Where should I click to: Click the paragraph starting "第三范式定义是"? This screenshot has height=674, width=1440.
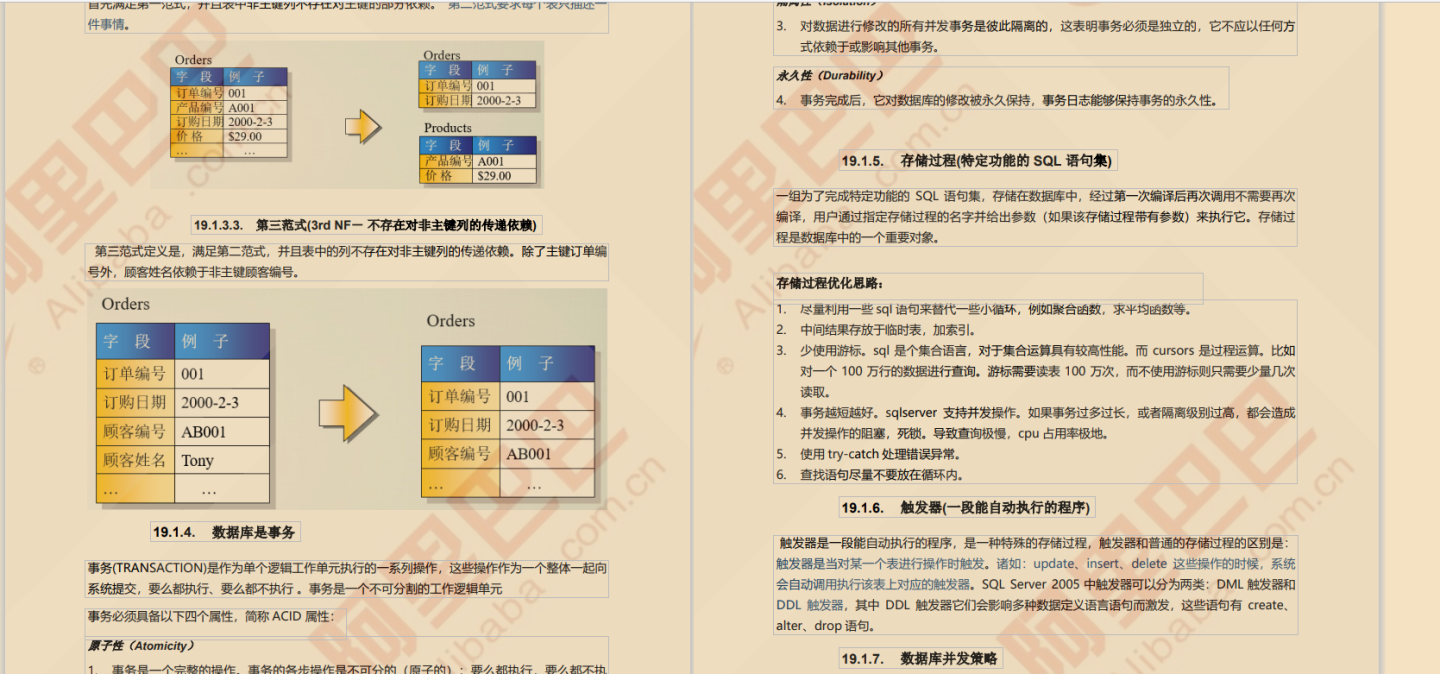347,261
